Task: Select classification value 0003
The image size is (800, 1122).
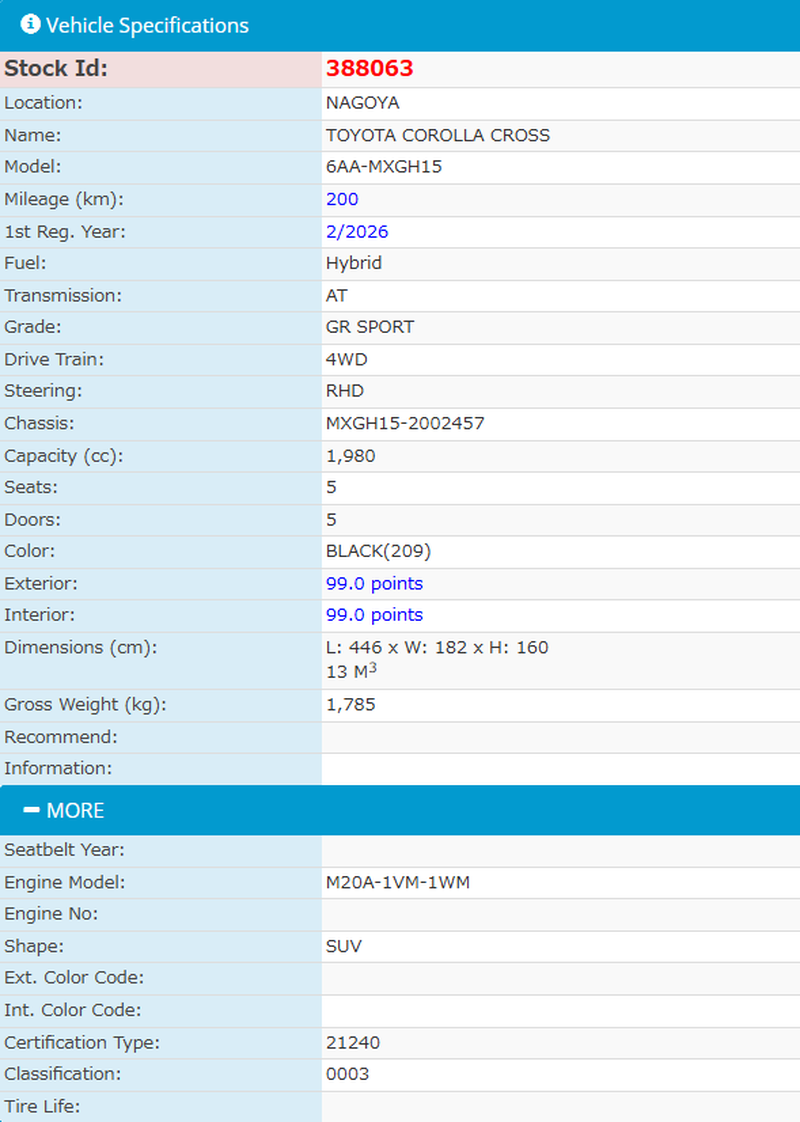Action: [x=348, y=1074]
